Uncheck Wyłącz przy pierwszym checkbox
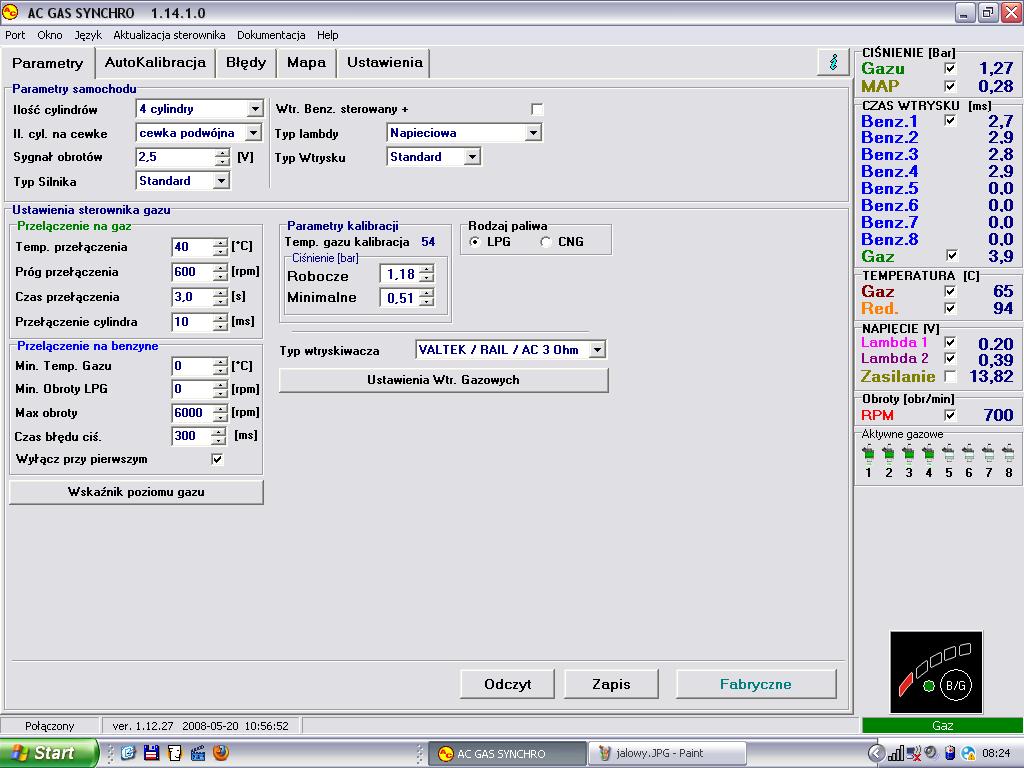 [217, 459]
